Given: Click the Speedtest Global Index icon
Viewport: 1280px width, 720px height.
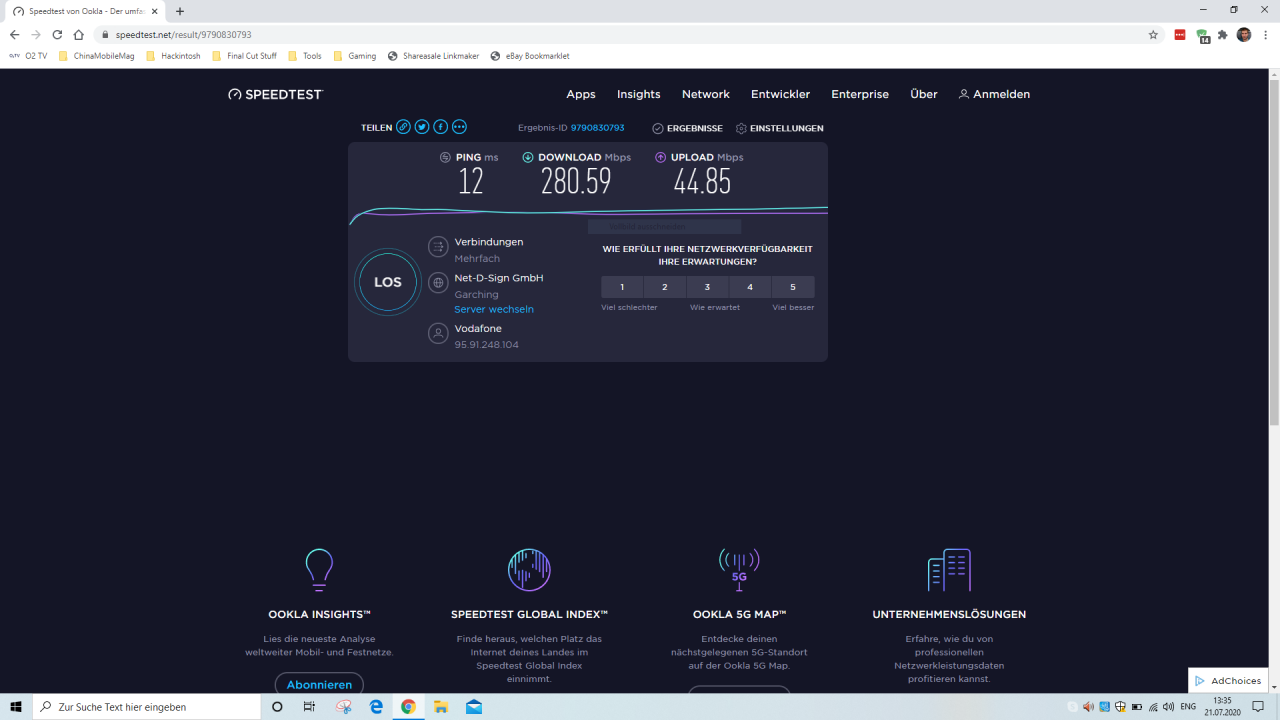Looking at the screenshot, I should (x=529, y=570).
